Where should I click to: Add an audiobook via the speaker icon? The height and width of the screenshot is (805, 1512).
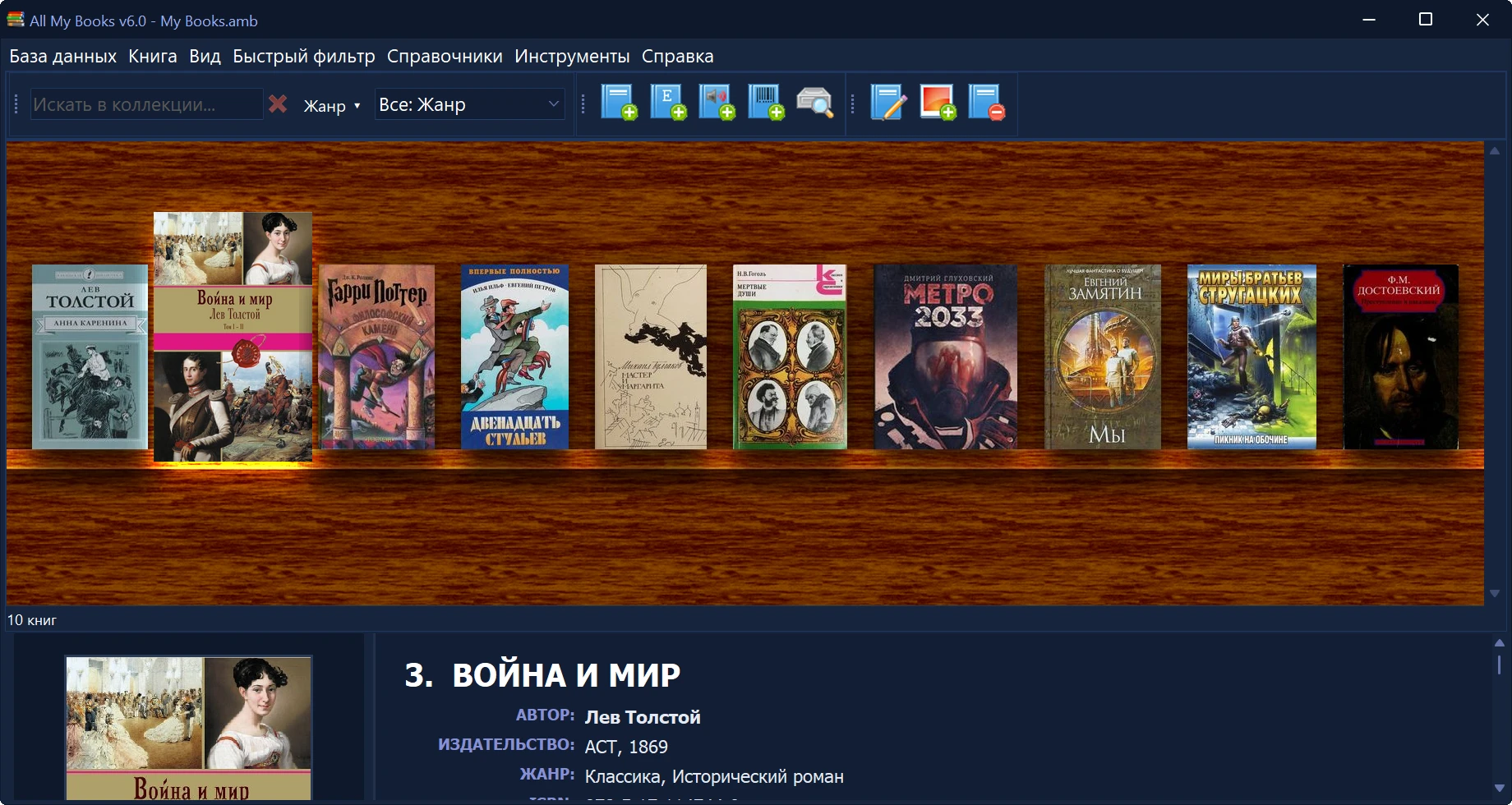(717, 103)
